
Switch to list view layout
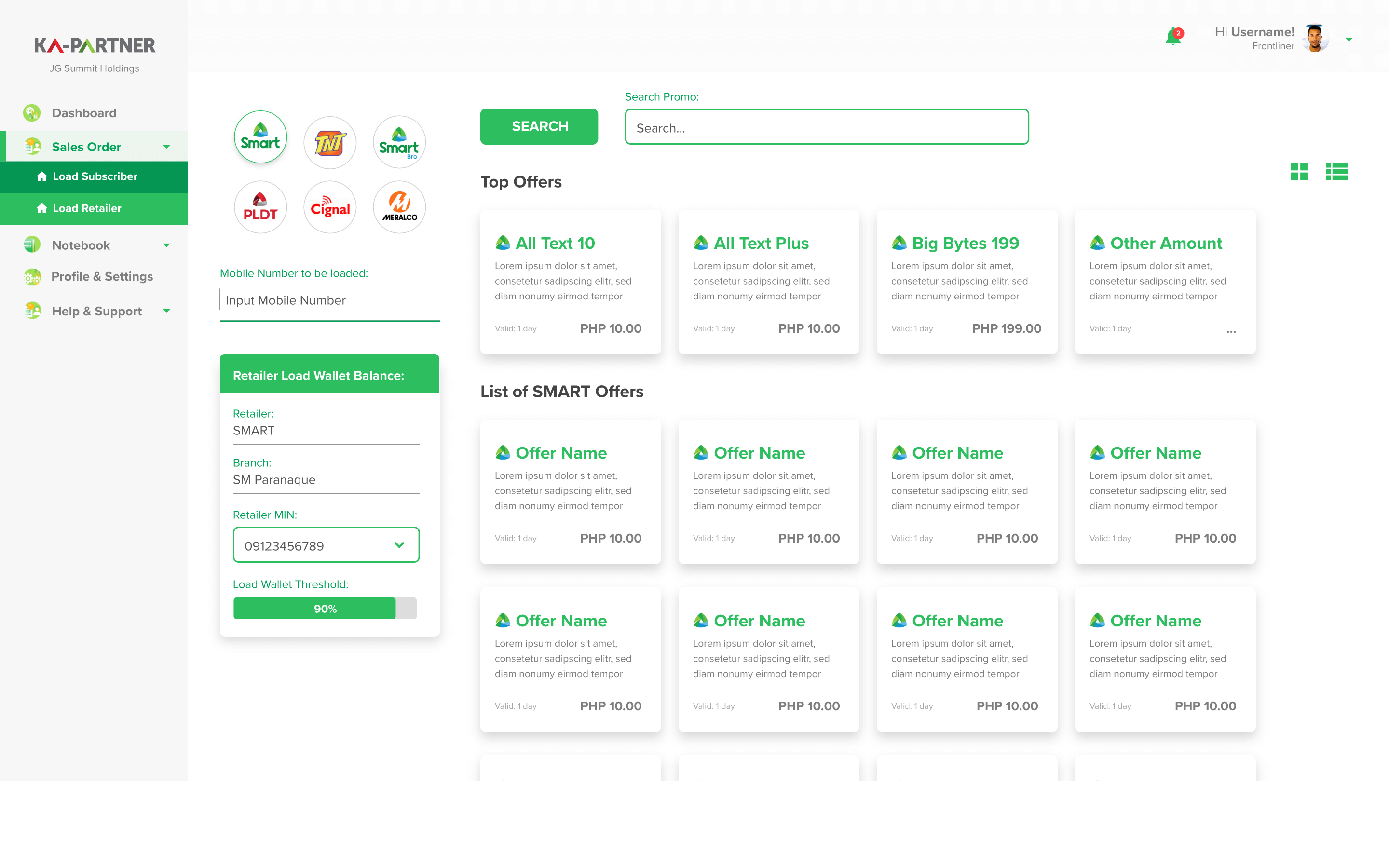point(1337,172)
